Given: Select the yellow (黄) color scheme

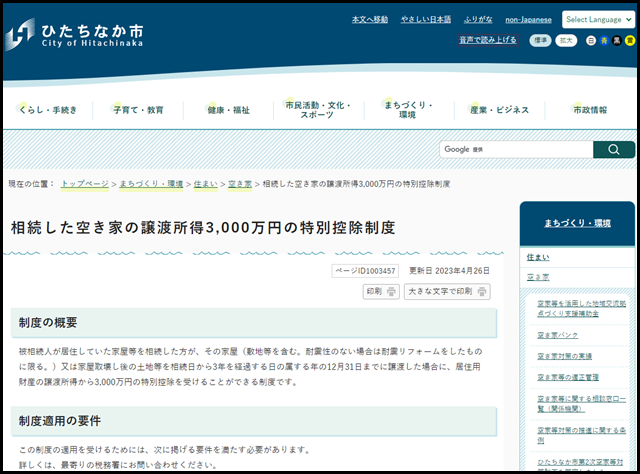Looking at the screenshot, I should 629,41.
